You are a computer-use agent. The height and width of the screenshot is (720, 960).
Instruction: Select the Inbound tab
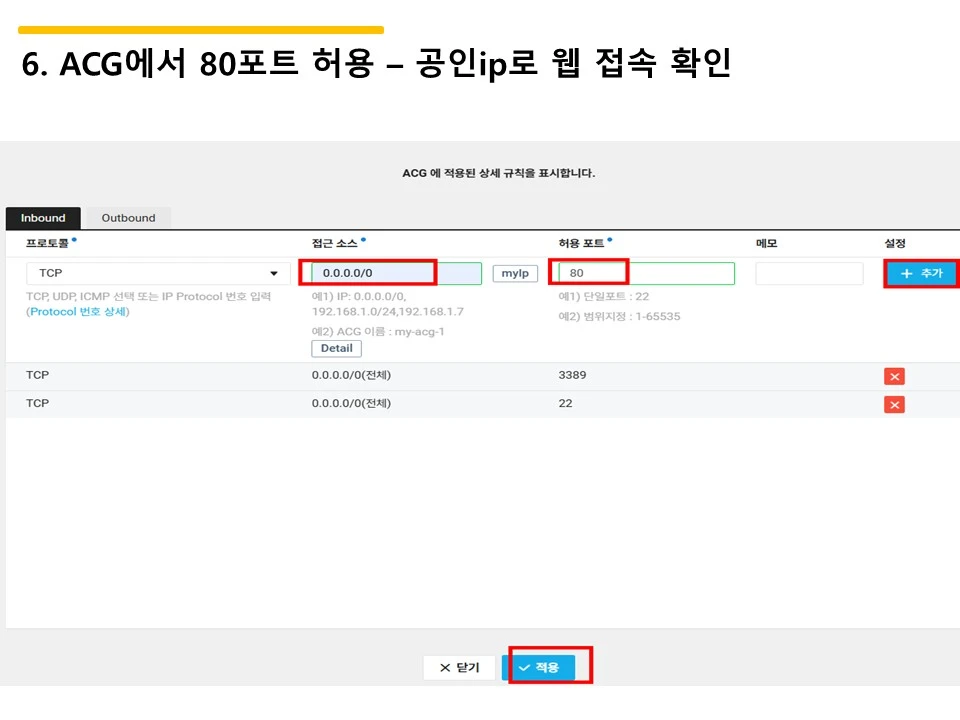pos(42,217)
